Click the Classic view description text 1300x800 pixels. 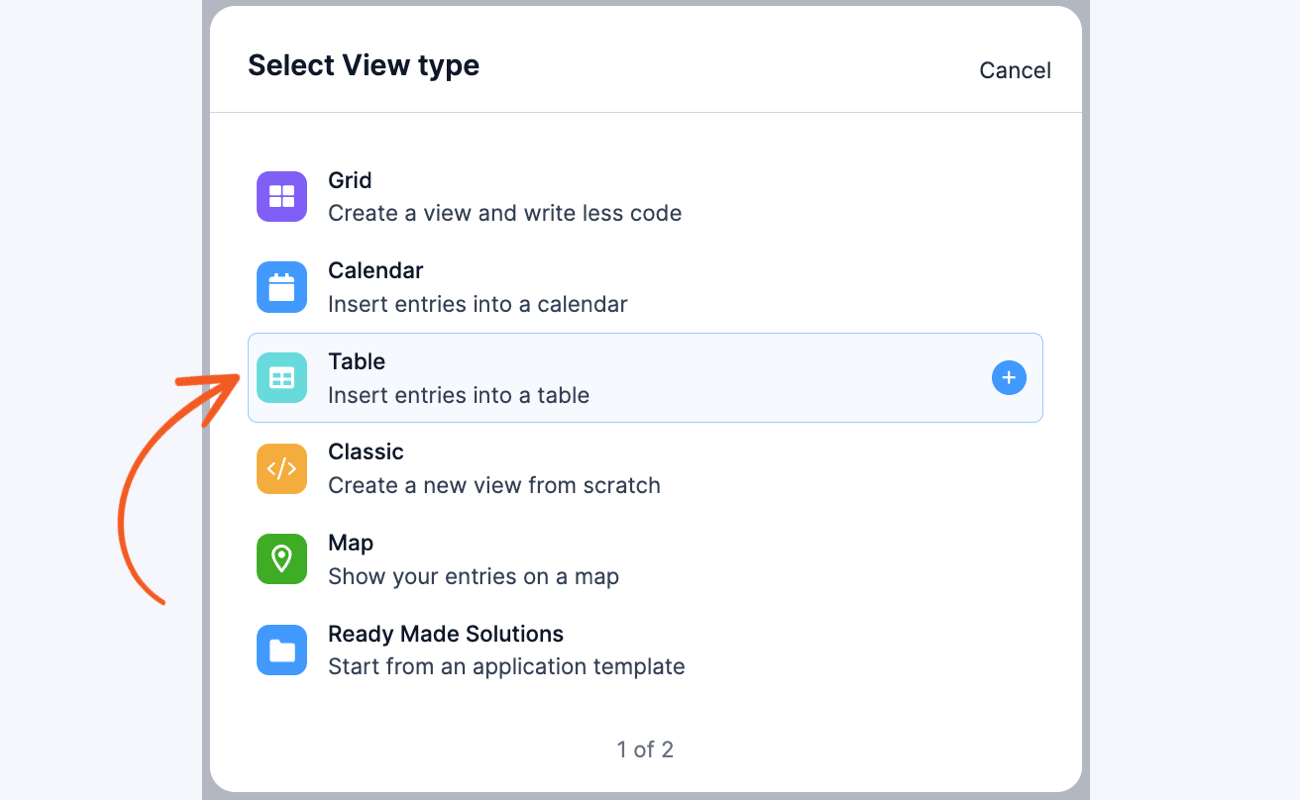494,485
